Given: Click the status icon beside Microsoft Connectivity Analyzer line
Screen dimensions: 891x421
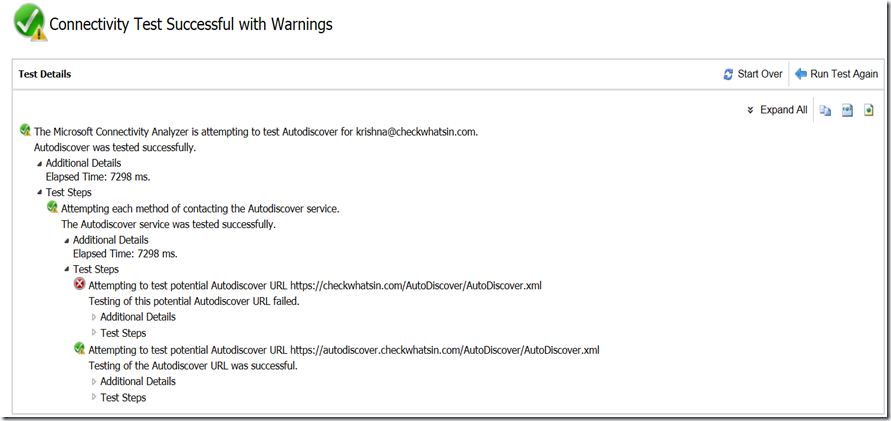Looking at the screenshot, I should [x=25, y=131].
